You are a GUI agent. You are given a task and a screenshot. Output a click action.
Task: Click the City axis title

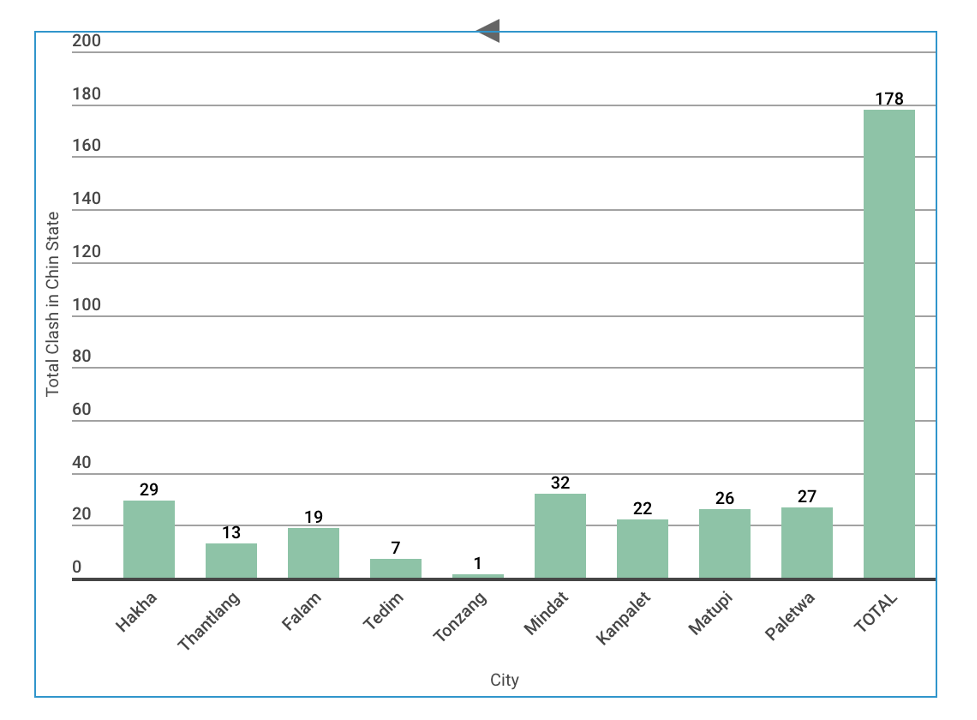(x=504, y=680)
